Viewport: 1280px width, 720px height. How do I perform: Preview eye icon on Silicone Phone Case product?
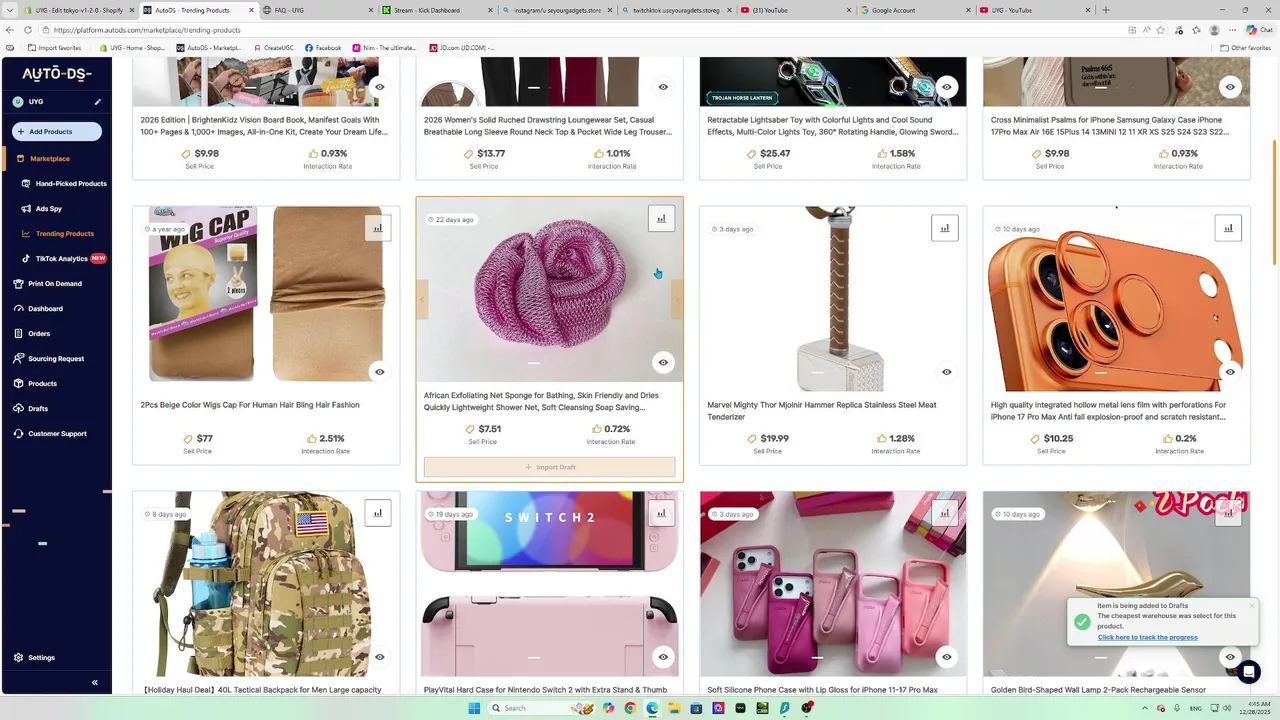[947, 657]
